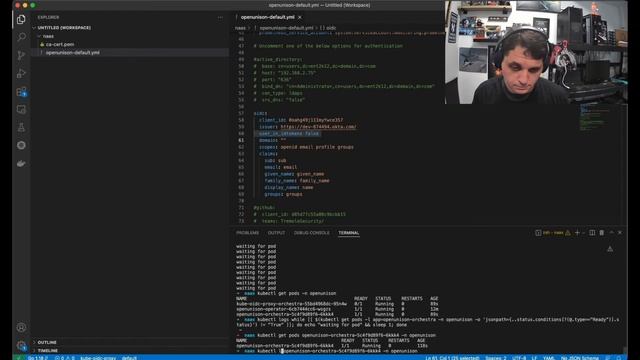Click line 61 domain entry in editor

click(x=272, y=140)
